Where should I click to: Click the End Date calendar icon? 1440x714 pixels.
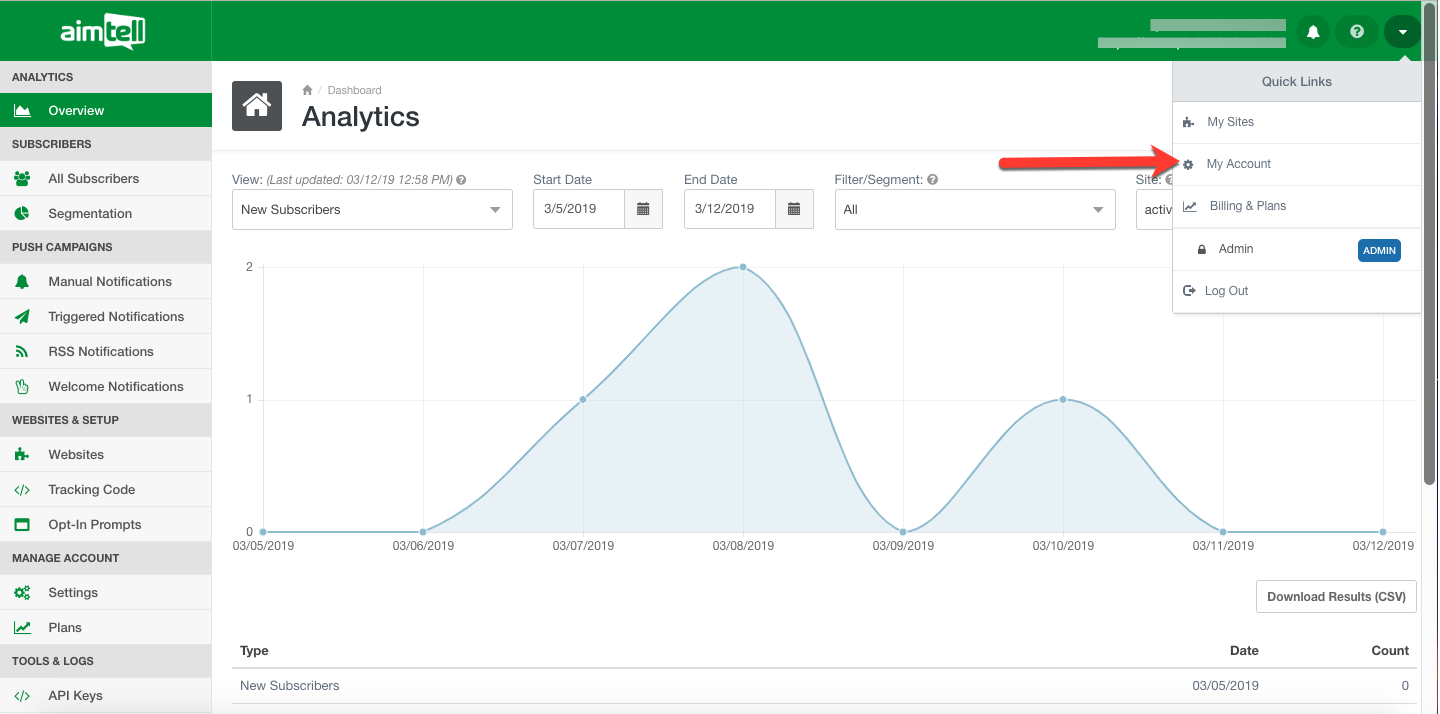(794, 209)
